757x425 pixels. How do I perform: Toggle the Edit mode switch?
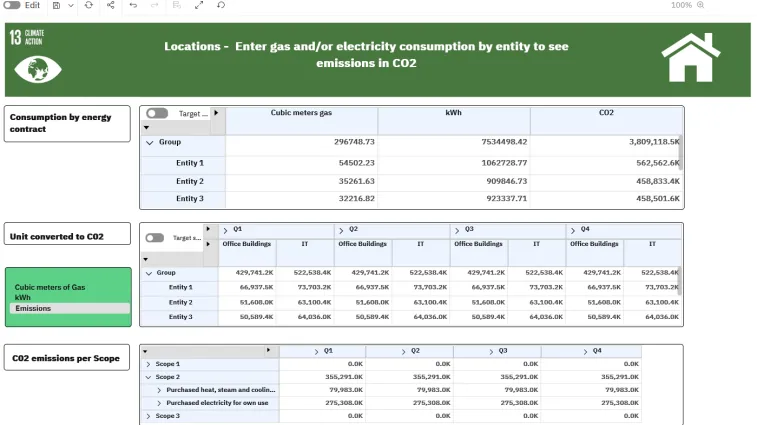(x=12, y=5)
